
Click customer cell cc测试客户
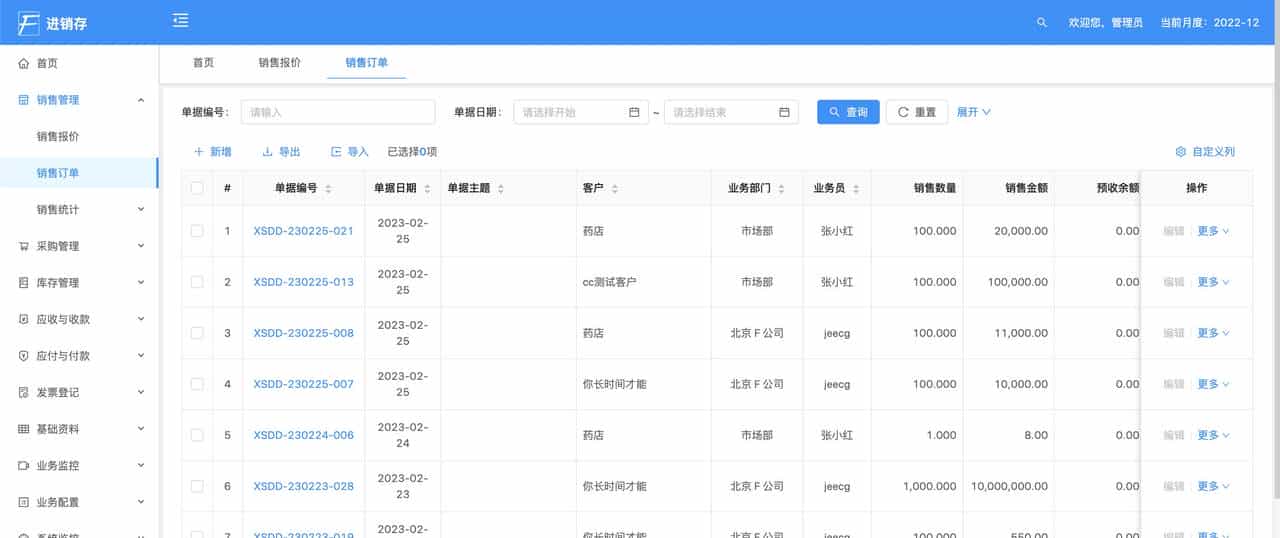[x=610, y=282]
